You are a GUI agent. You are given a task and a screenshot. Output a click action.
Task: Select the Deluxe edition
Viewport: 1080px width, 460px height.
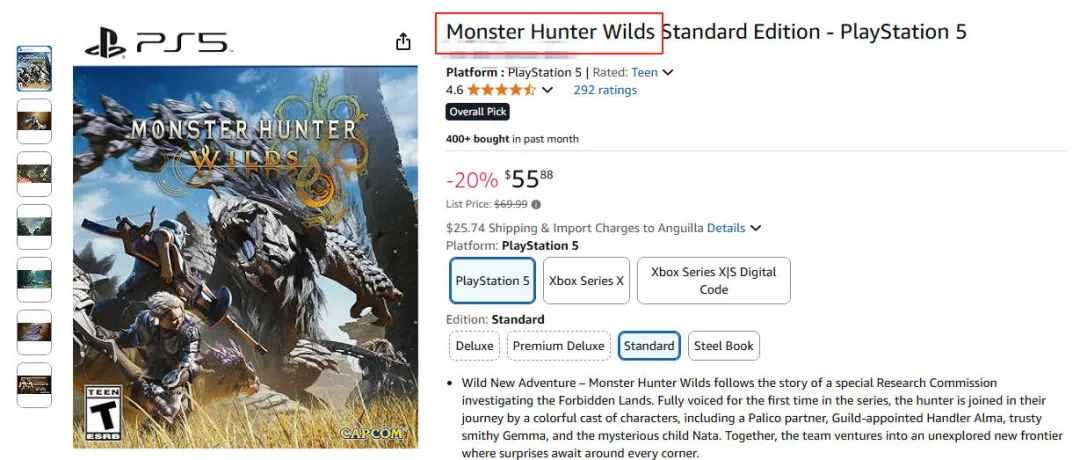click(474, 346)
